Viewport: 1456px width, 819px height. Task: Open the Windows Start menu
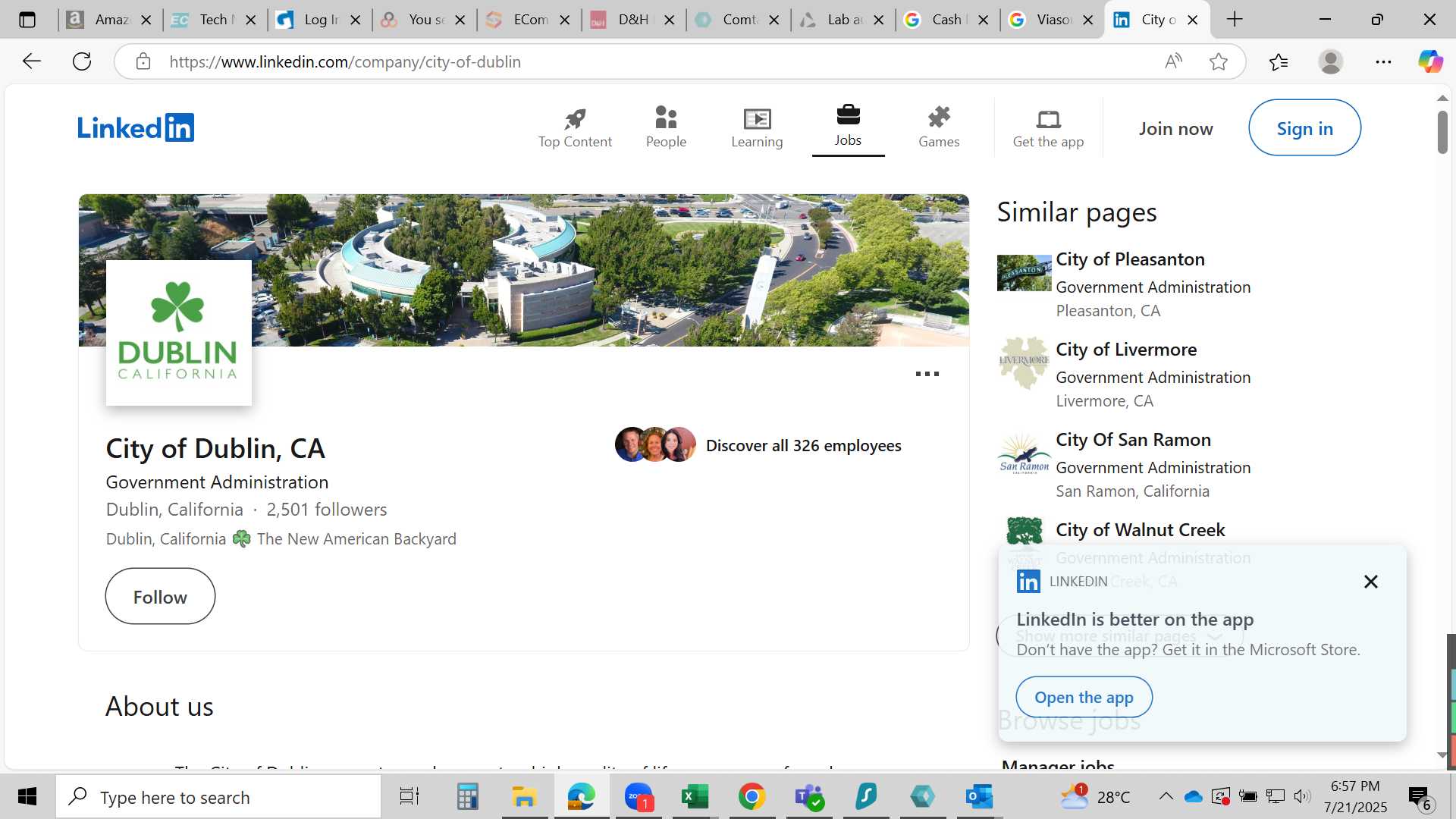coord(27,797)
